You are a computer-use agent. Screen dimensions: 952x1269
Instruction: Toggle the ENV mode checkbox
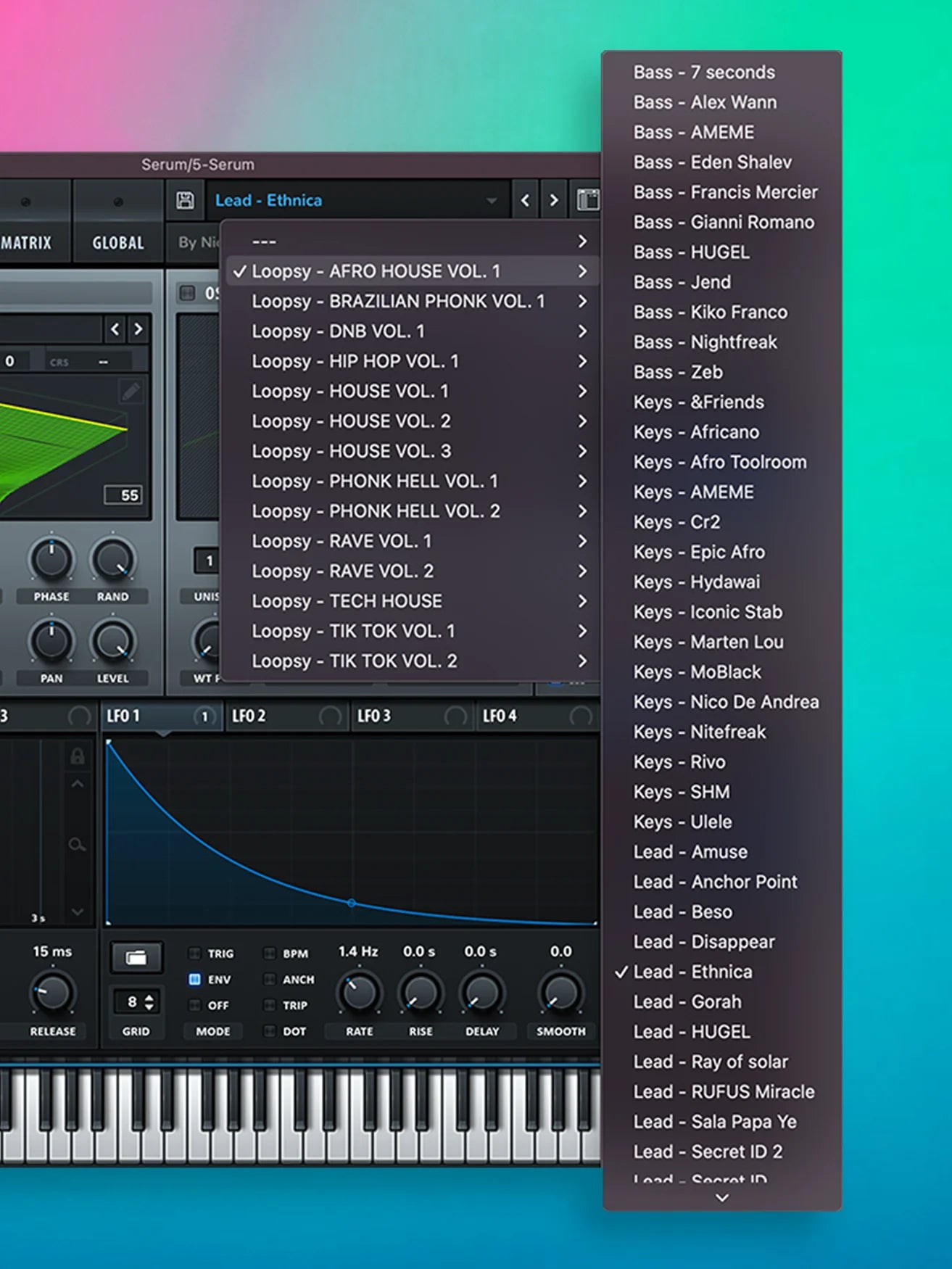pos(194,979)
